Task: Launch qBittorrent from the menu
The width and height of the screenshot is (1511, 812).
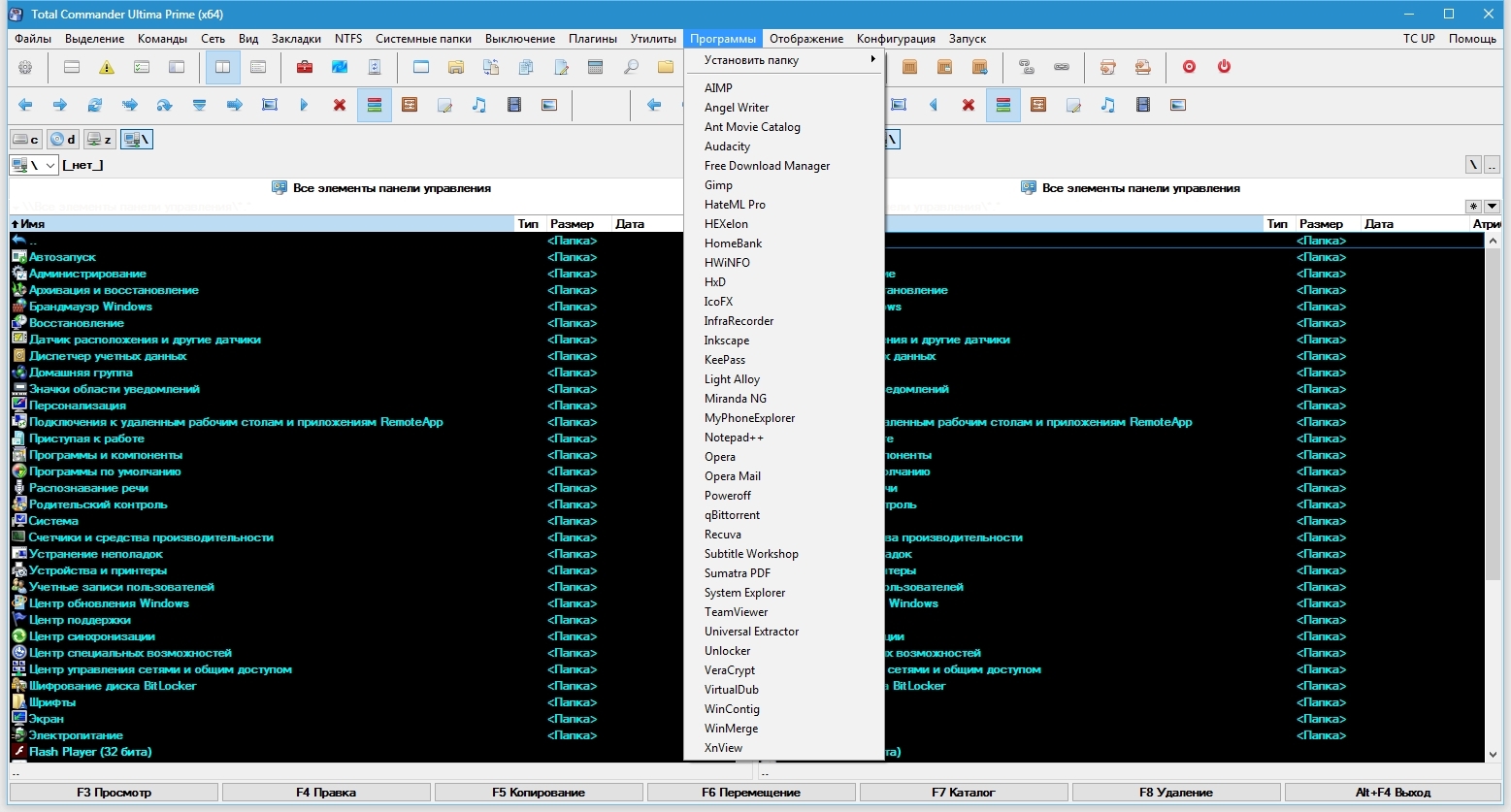Action: [785, 515]
